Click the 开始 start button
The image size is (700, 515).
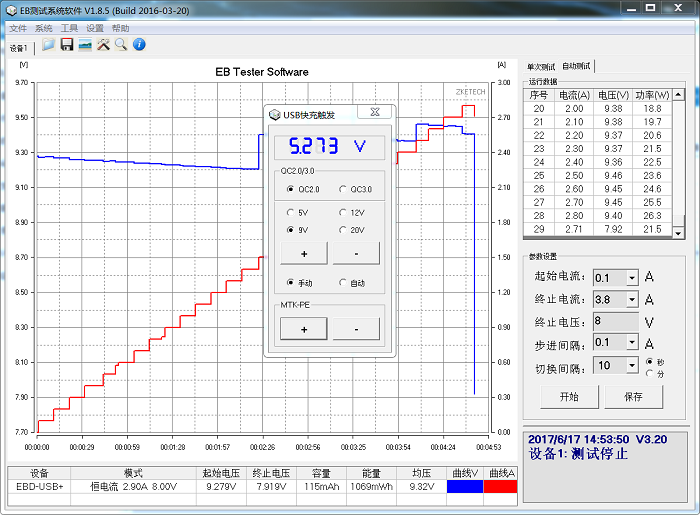coord(569,397)
